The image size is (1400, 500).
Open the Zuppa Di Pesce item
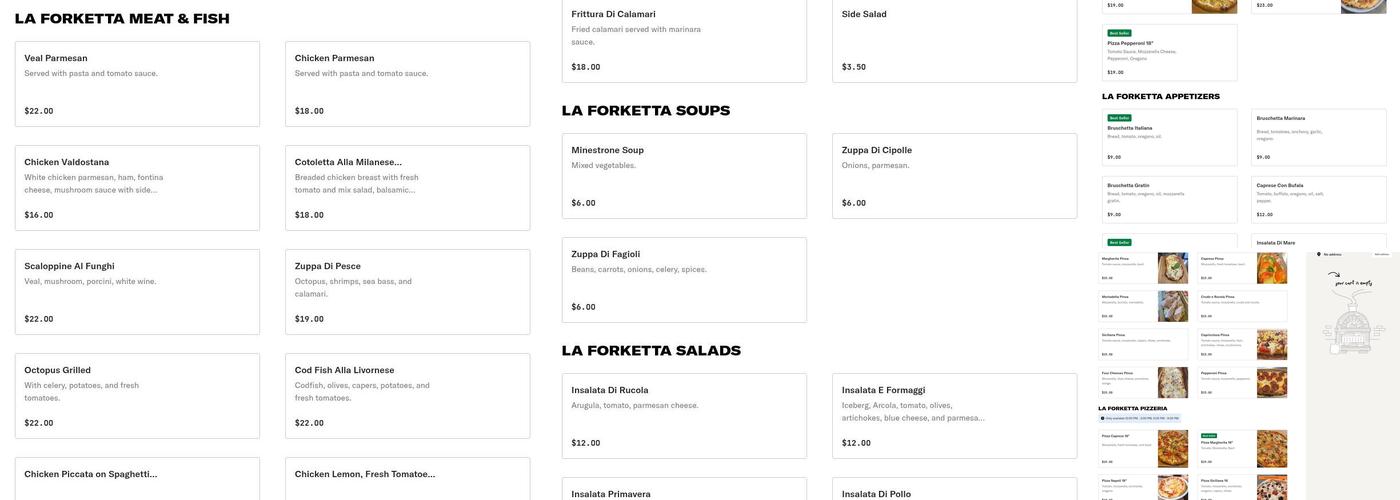pos(407,292)
